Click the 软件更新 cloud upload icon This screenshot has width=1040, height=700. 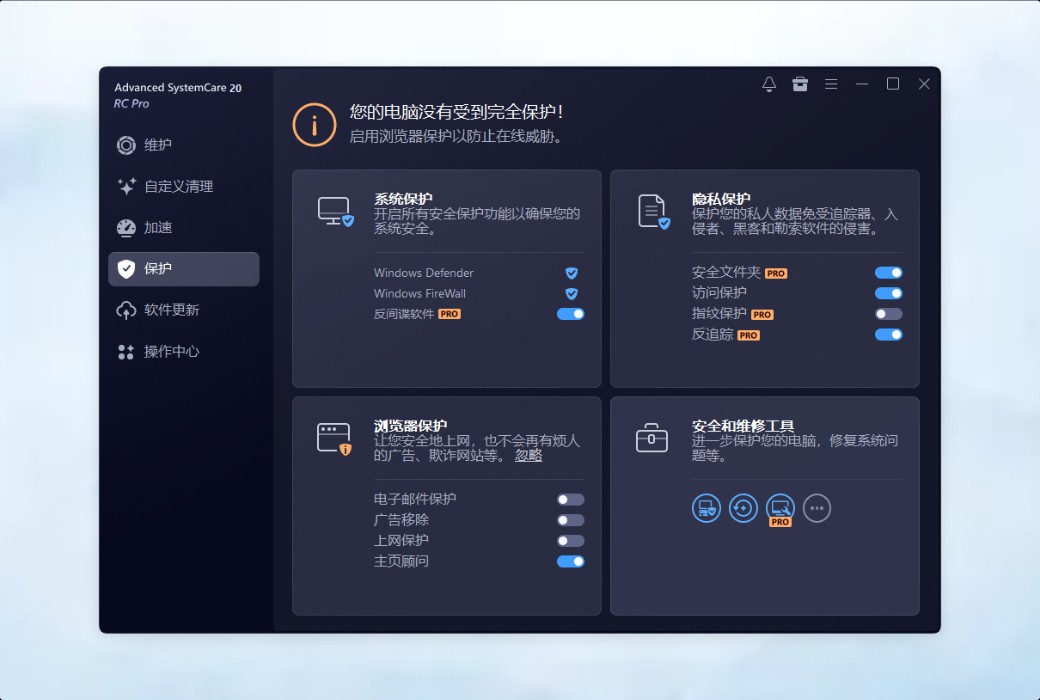[126, 310]
